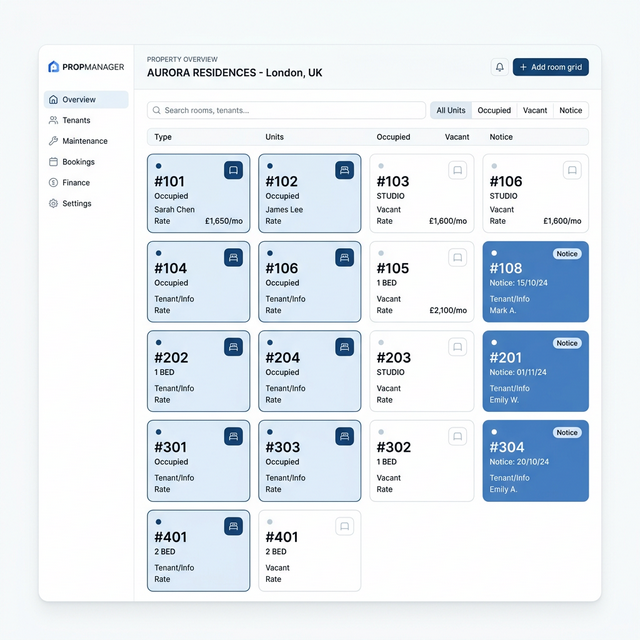The height and width of the screenshot is (640, 640).
Task: Click tenant Mark A. on #108
Action: click(x=503, y=310)
